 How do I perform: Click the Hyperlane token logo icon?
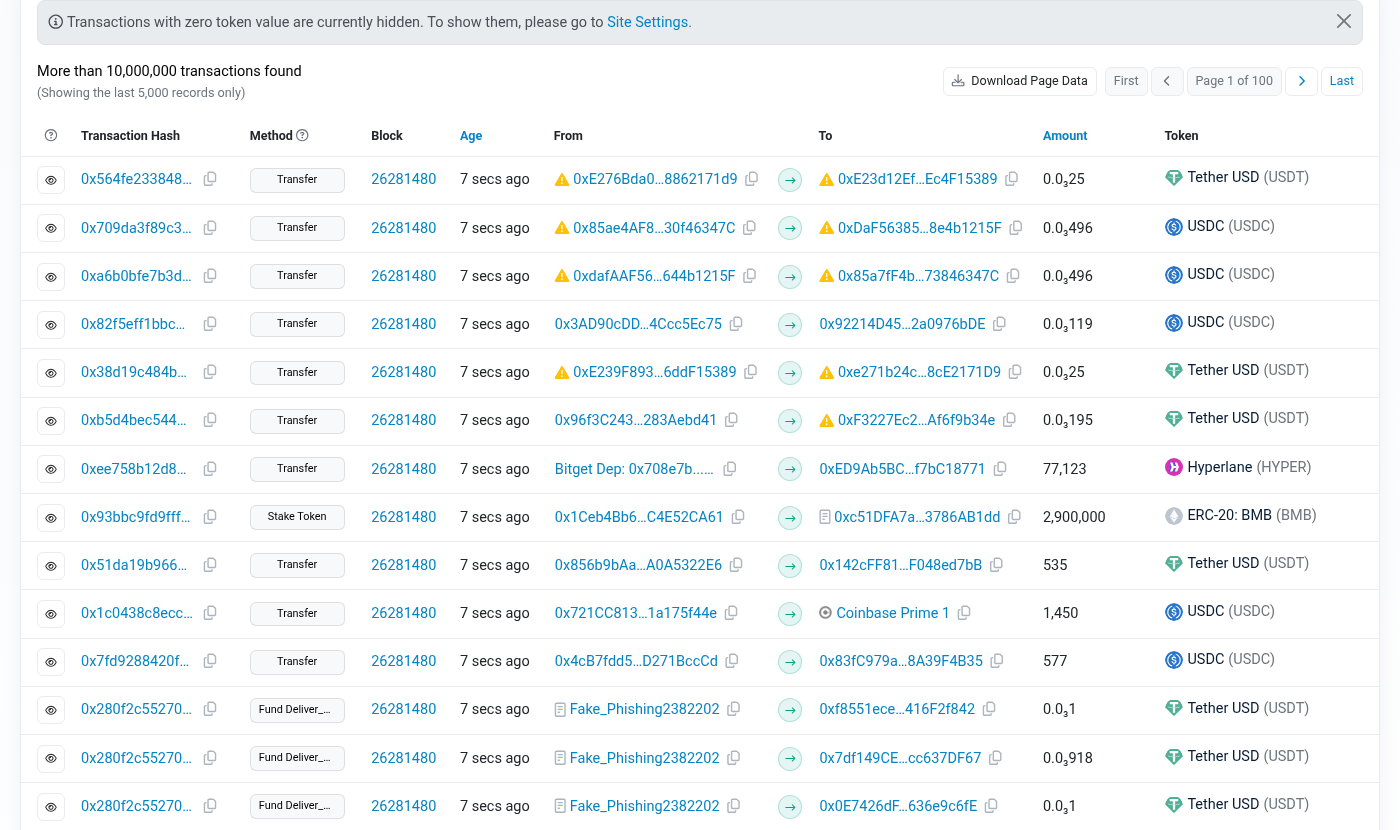coord(1174,467)
